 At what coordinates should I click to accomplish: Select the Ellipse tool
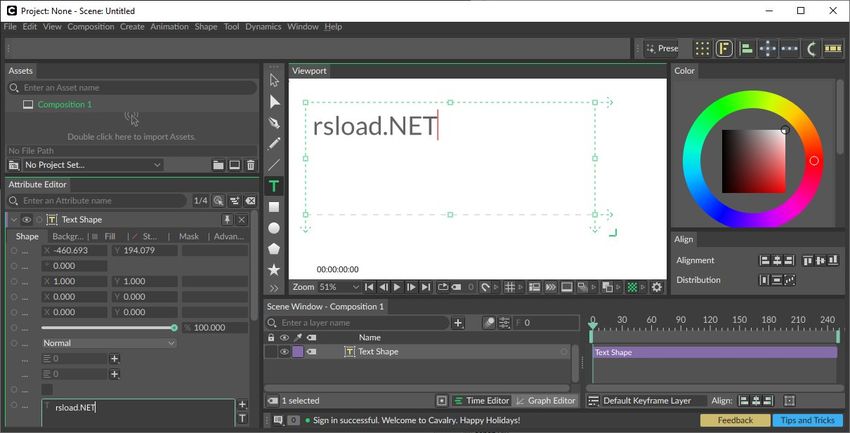[x=274, y=228]
